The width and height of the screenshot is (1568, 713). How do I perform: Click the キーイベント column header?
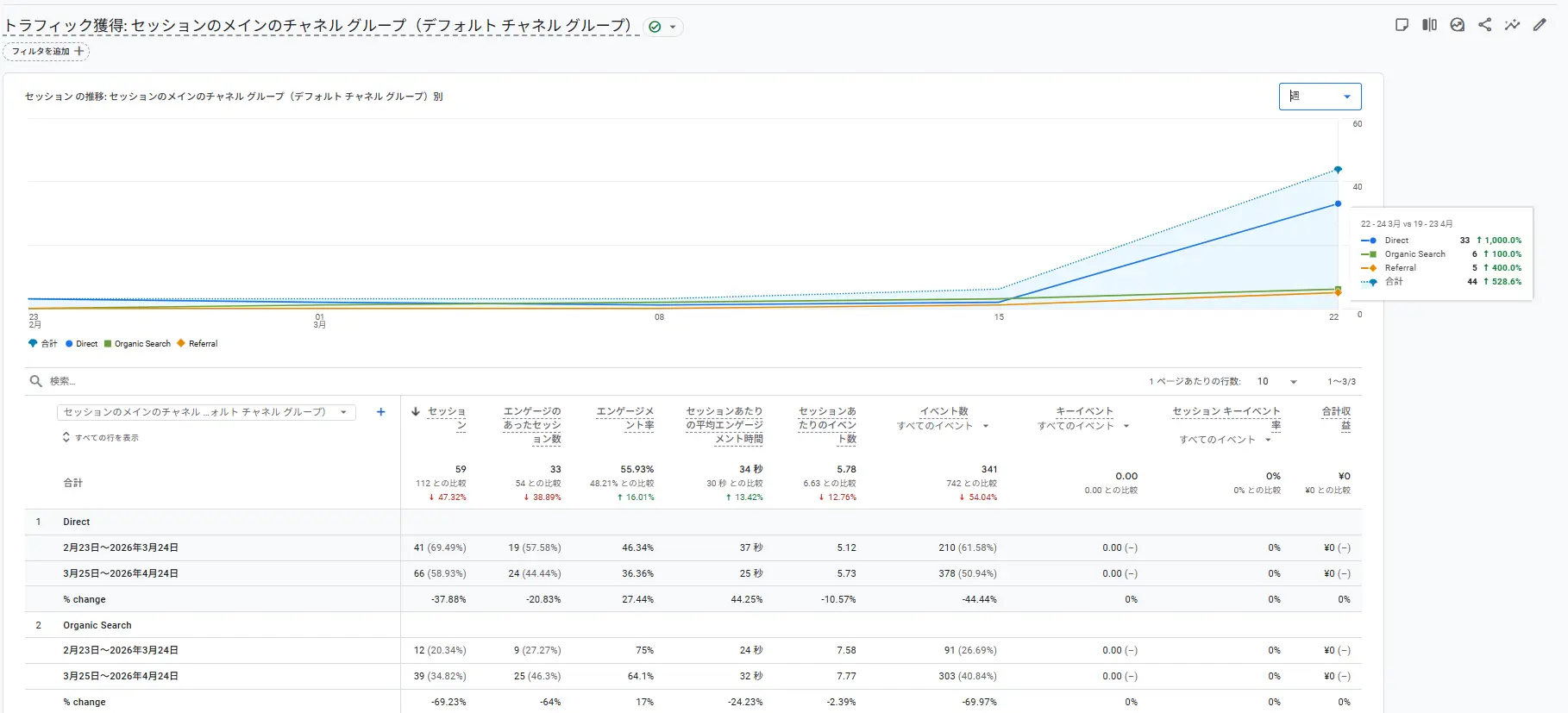[1084, 411]
